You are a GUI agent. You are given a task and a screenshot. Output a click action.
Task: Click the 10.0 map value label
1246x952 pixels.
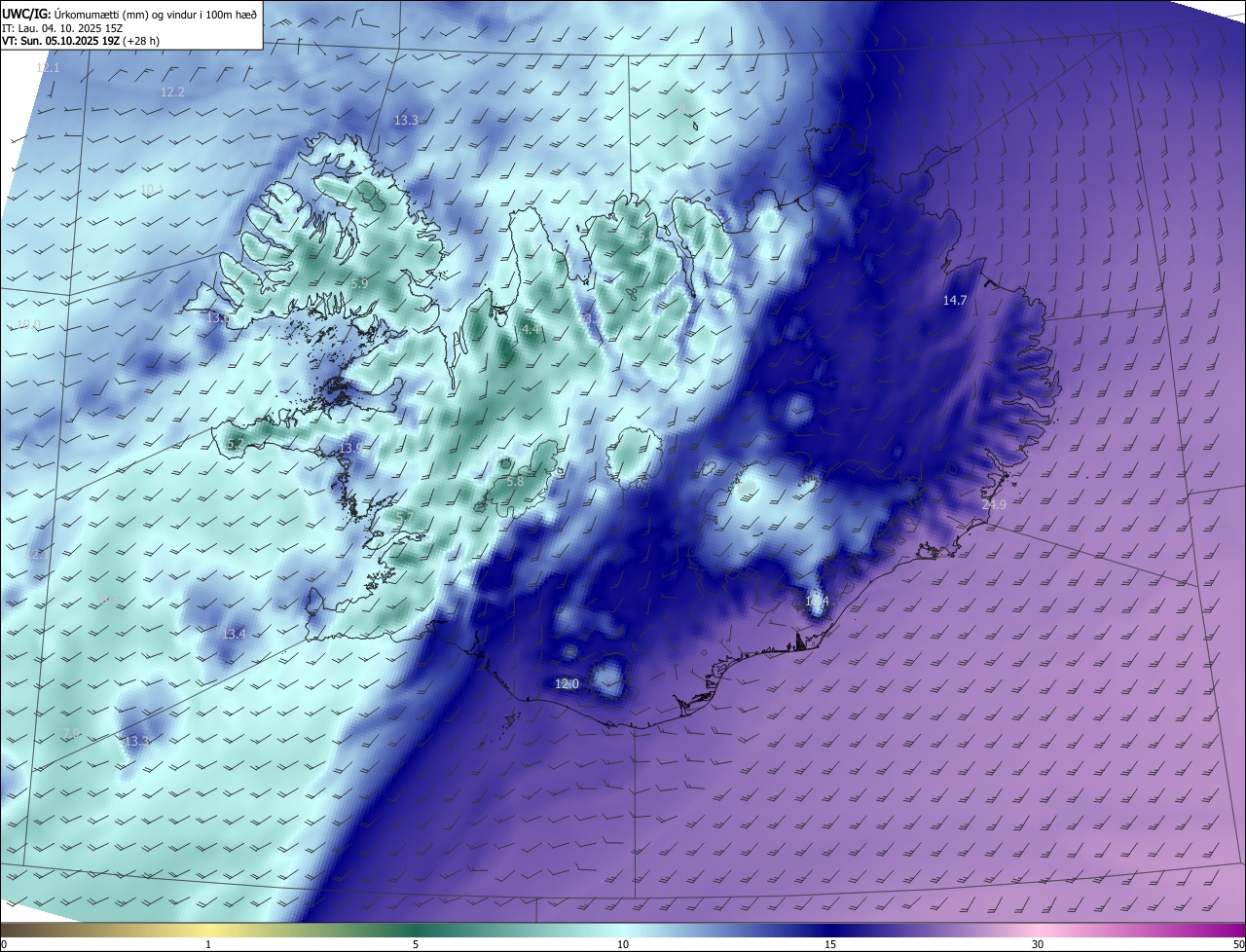[29, 324]
